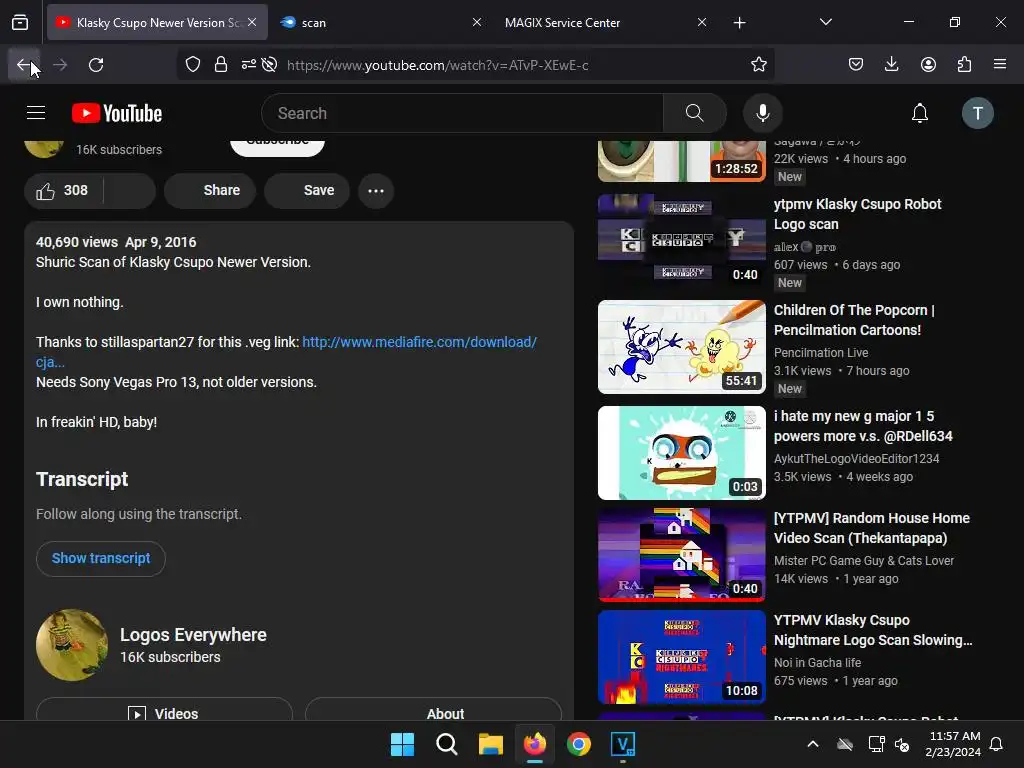Image resolution: width=1024 pixels, height=768 pixels.
Task: Open the mediafire download link
Action: click(419, 342)
